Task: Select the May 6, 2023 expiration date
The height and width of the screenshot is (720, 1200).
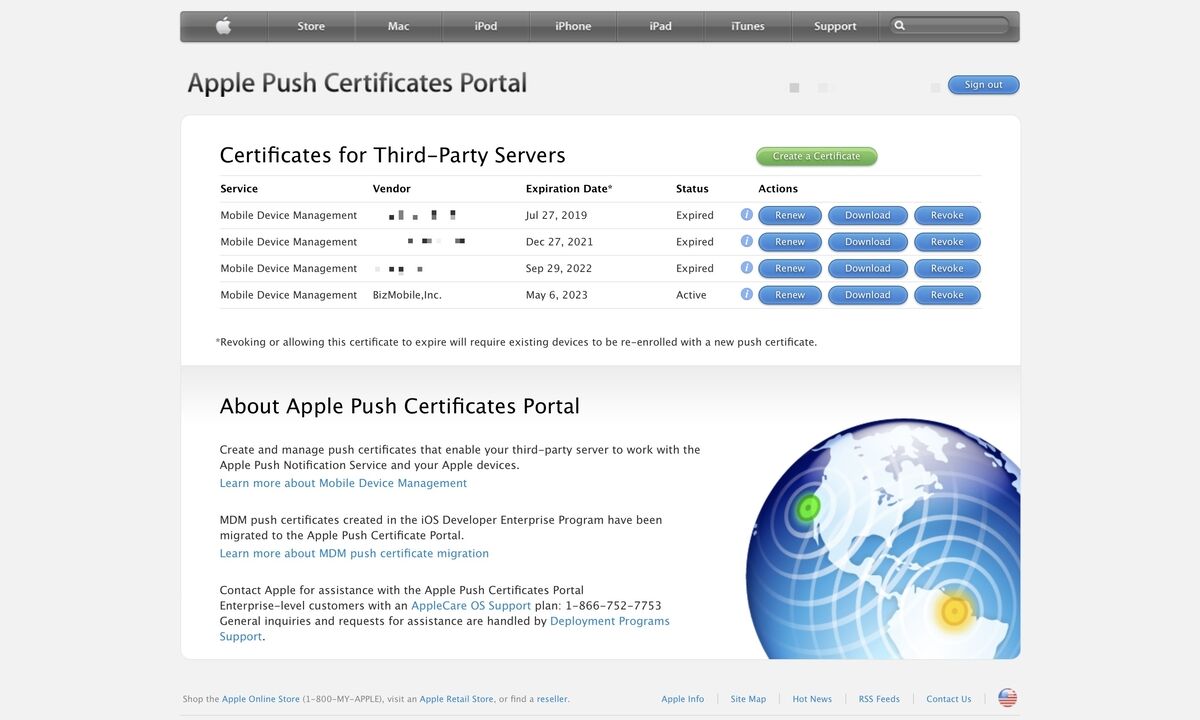Action: [557, 295]
